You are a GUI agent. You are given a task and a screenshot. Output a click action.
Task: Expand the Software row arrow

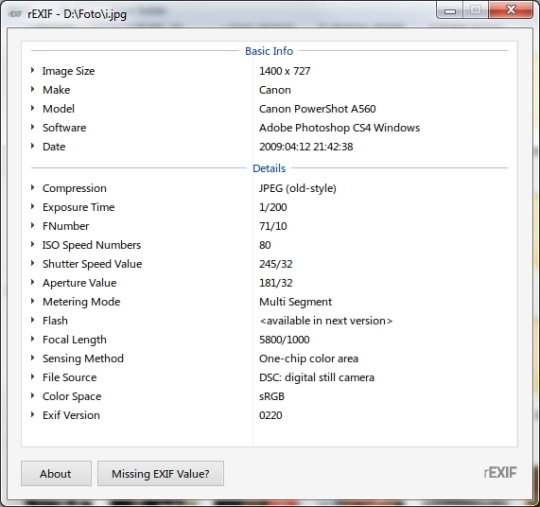coord(32,127)
